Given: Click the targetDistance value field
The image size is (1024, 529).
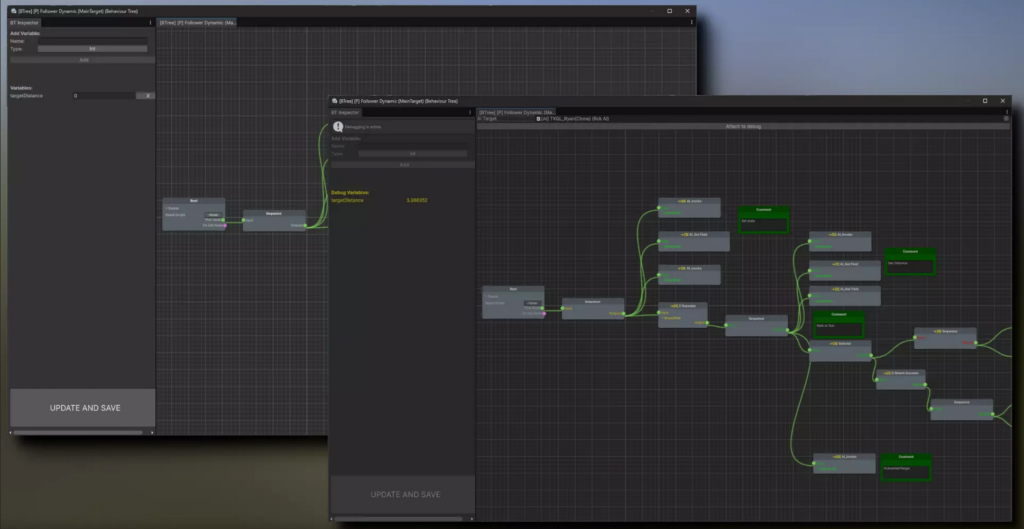Looking at the screenshot, I should (x=103, y=96).
